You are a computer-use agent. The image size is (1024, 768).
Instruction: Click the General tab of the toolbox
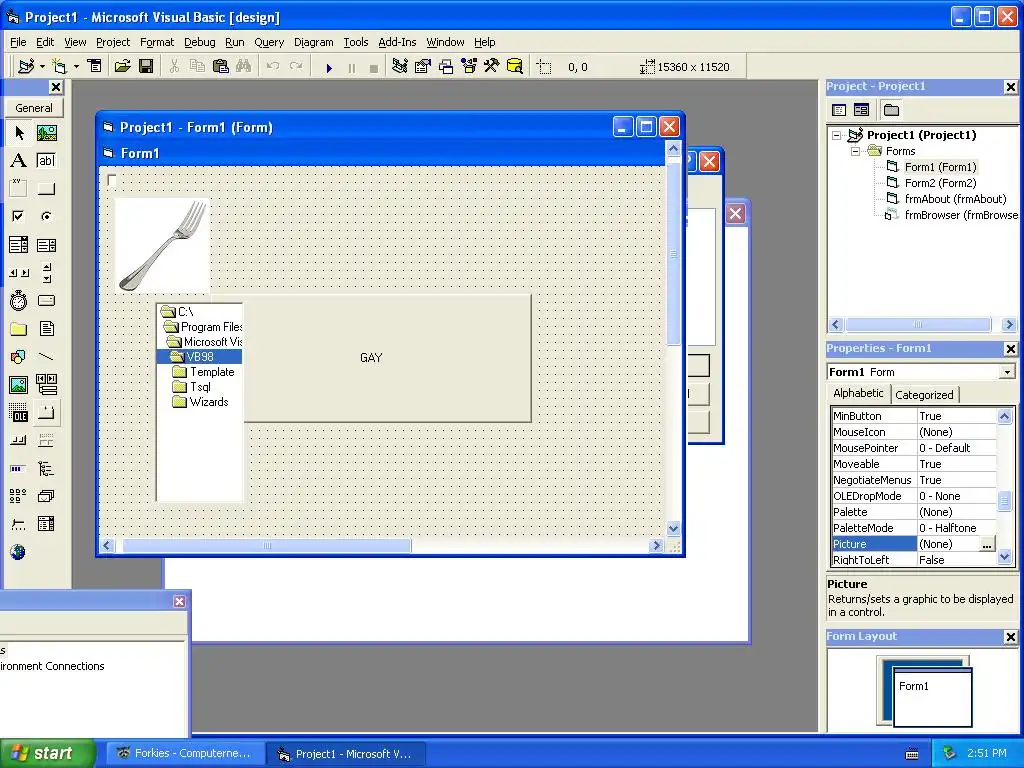34,108
